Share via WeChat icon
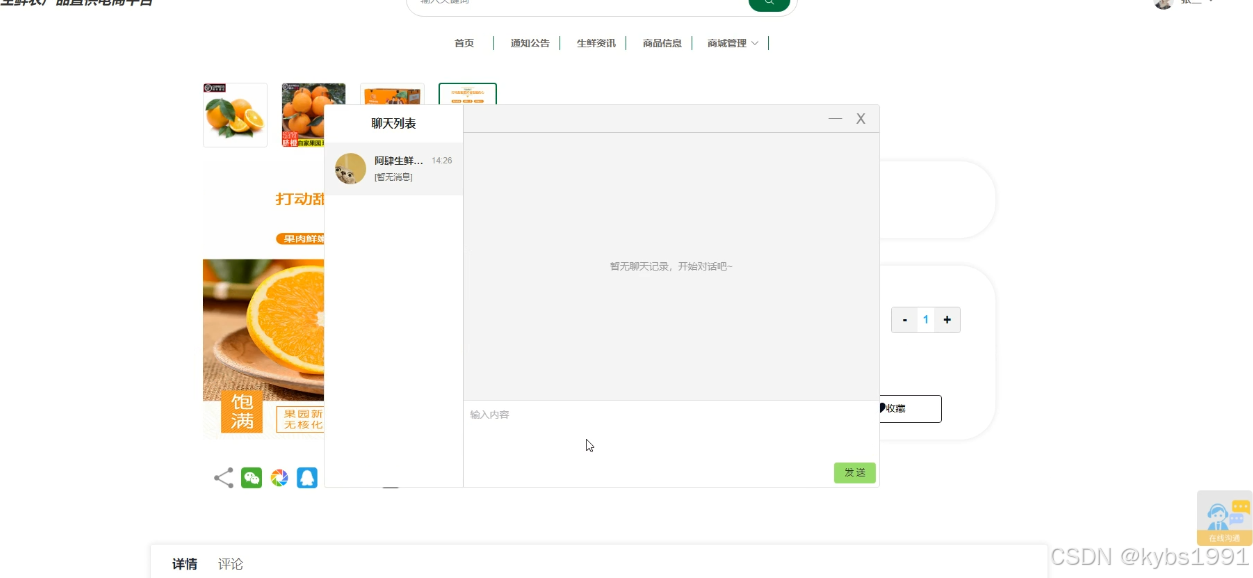The image size is (1253, 578). pos(252,478)
